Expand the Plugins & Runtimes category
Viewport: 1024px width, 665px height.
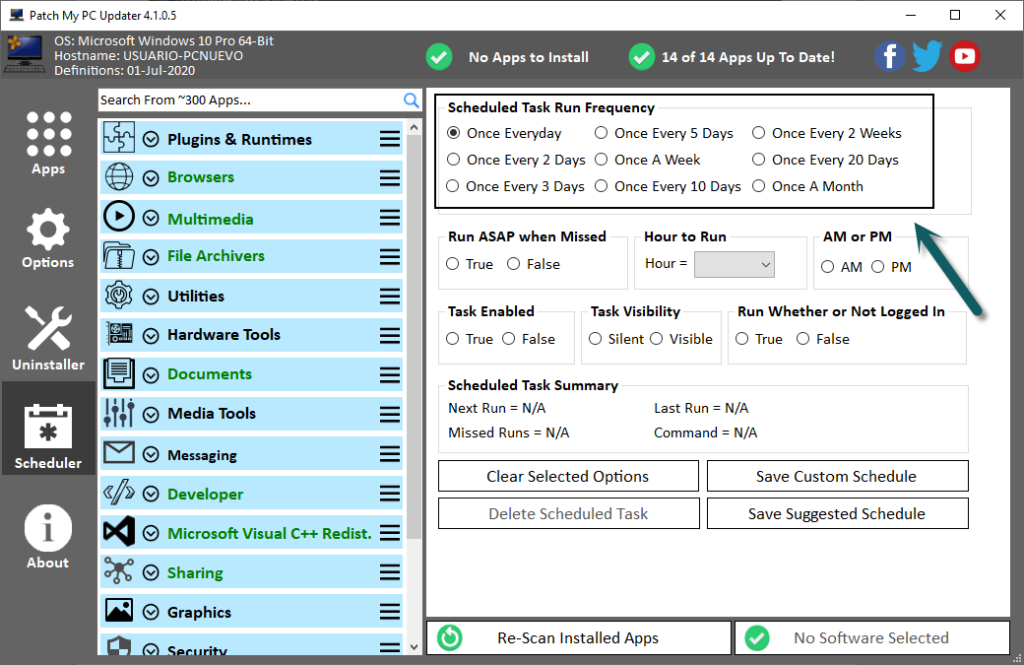coord(151,139)
